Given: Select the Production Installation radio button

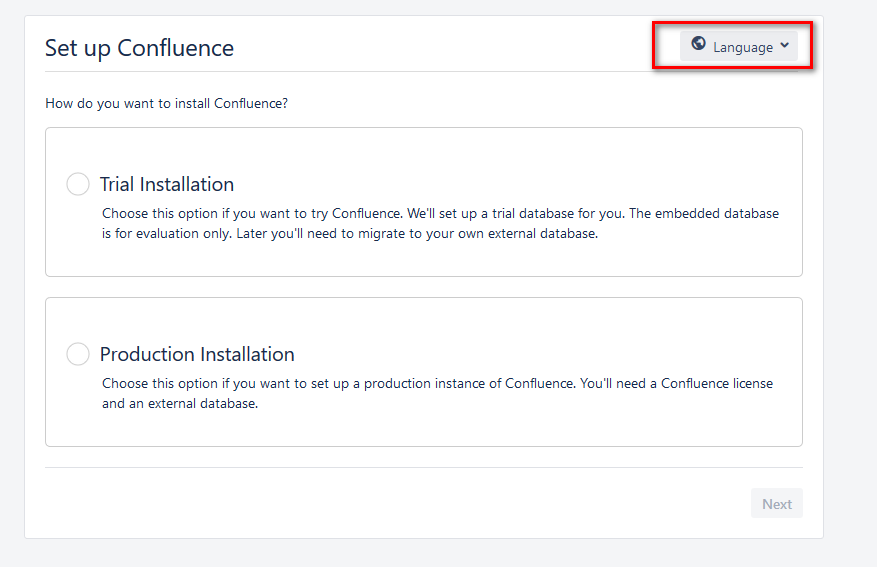Looking at the screenshot, I should click(x=78, y=354).
